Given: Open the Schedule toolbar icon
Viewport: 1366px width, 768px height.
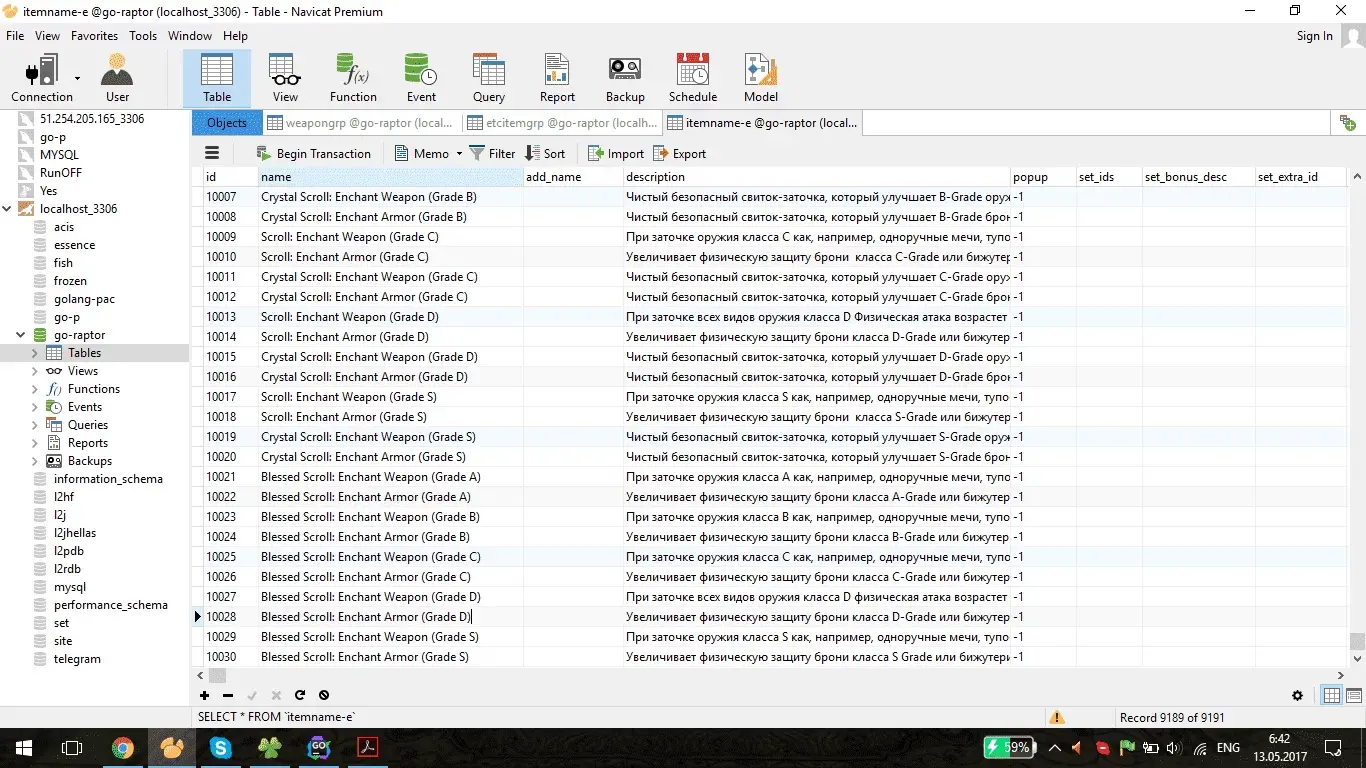Looking at the screenshot, I should click(693, 78).
